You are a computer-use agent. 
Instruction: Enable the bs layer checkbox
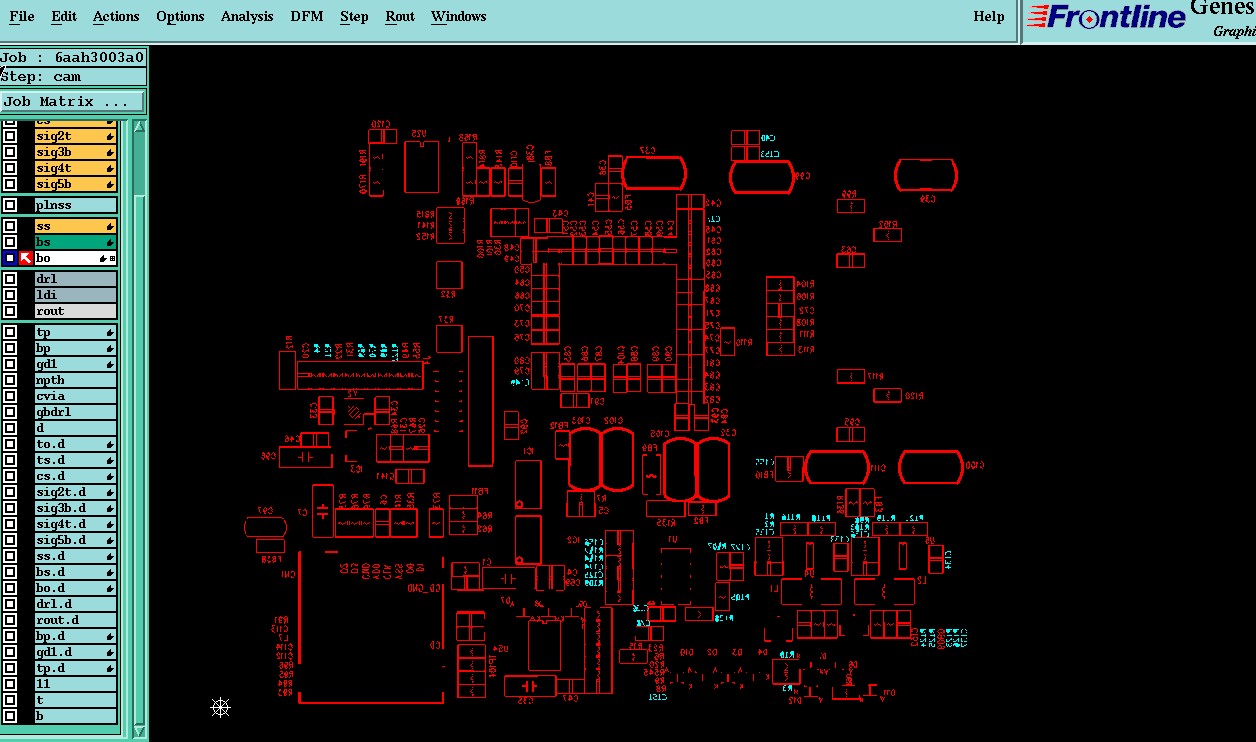click(x=10, y=242)
